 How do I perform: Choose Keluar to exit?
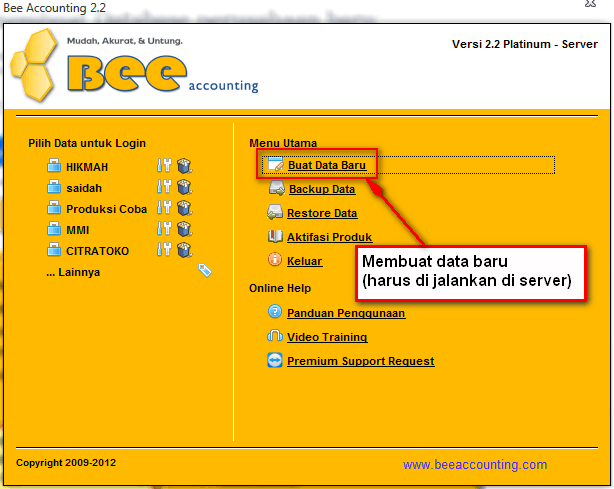click(305, 261)
